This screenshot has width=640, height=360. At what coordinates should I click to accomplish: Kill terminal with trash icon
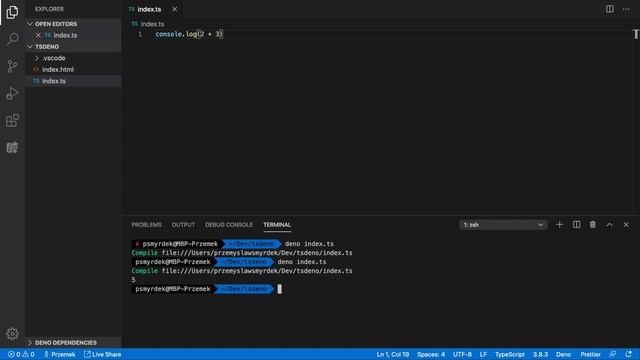[x=593, y=224]
